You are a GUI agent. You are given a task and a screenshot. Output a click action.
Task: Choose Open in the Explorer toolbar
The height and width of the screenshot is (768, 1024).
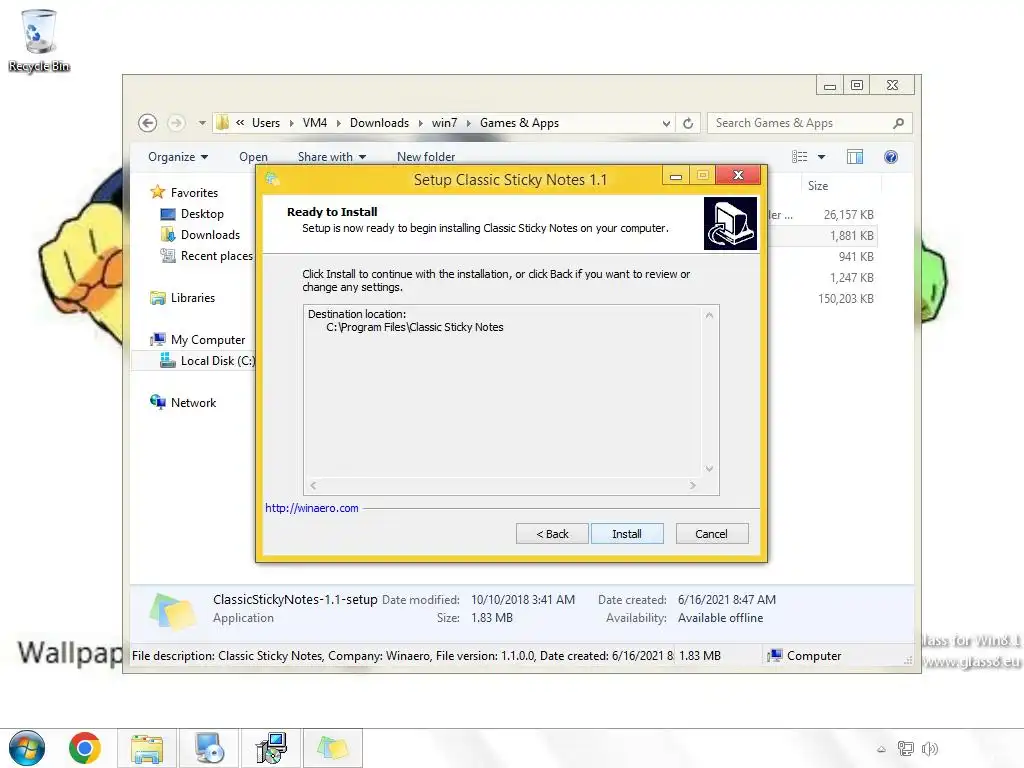click(x=253, y=157)
